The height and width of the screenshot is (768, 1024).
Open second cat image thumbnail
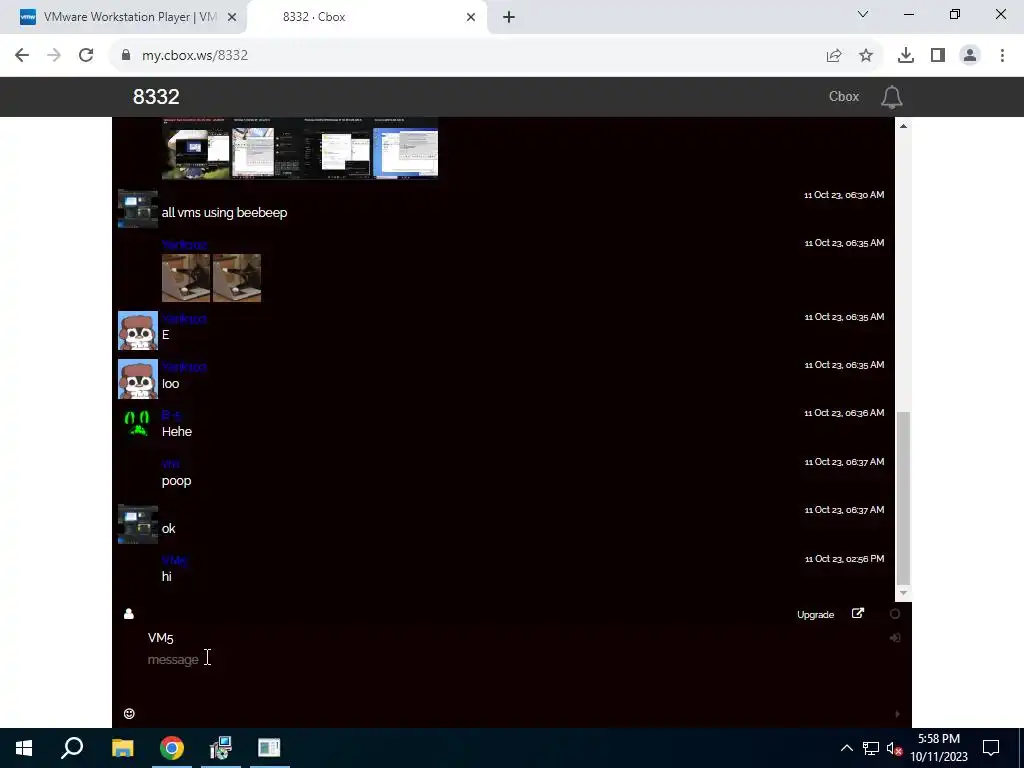point(237,278)
